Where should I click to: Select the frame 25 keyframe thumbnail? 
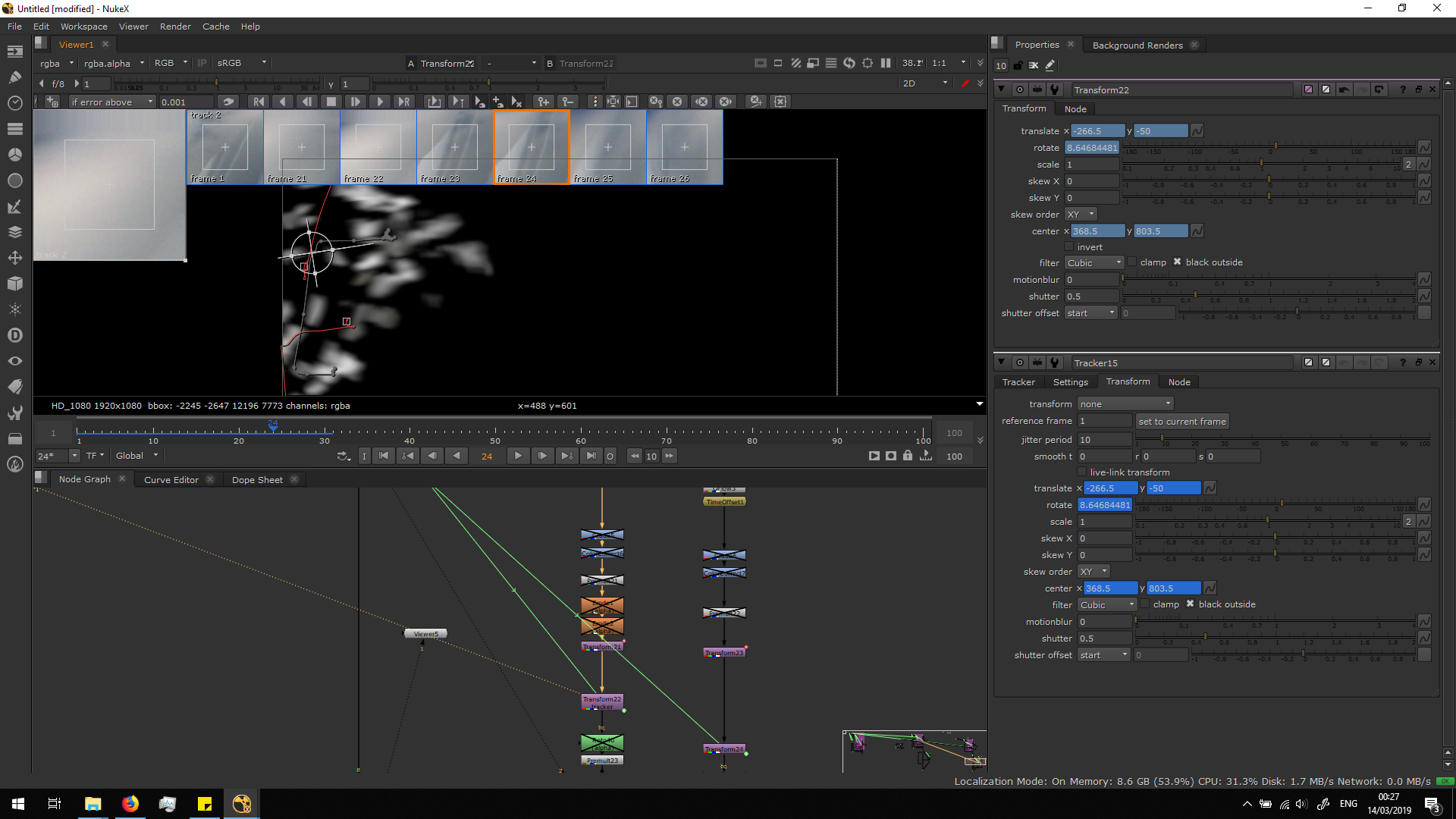coord(608,147)
